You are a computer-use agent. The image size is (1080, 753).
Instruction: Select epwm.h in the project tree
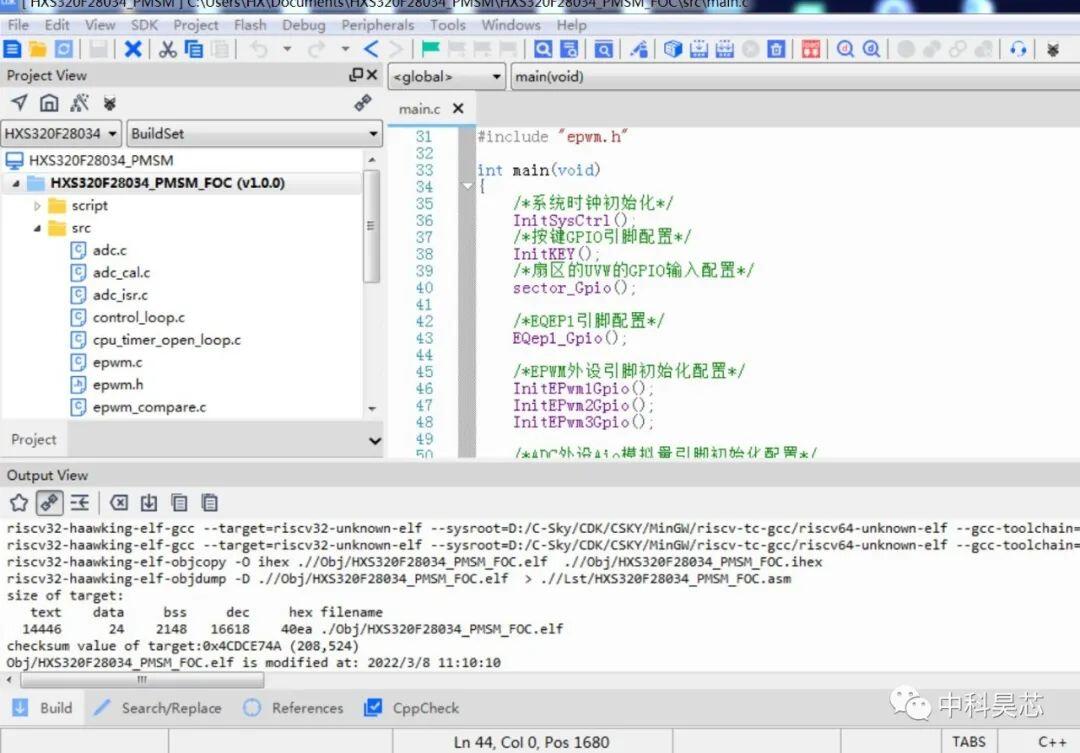[x=118, y=384]
